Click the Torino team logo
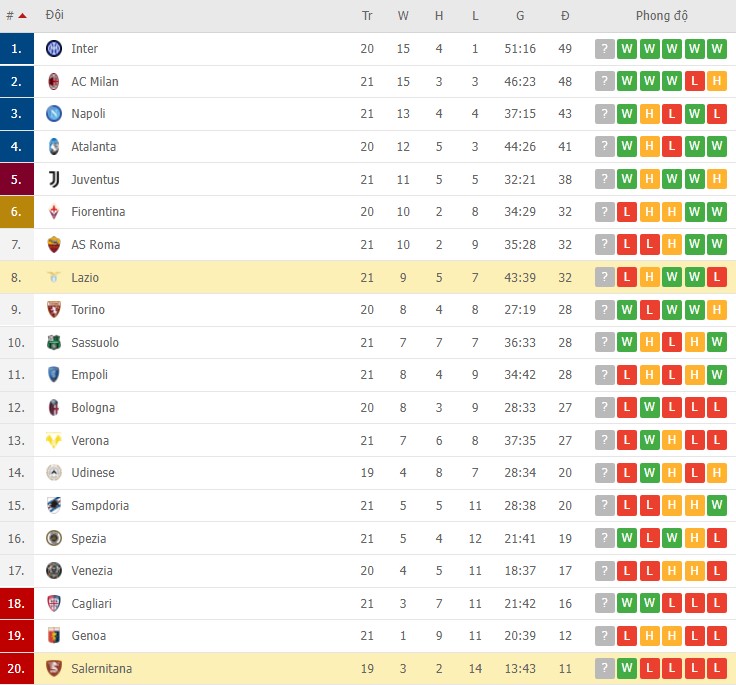The height and width of the screenshot is (685, 736). 54,310
